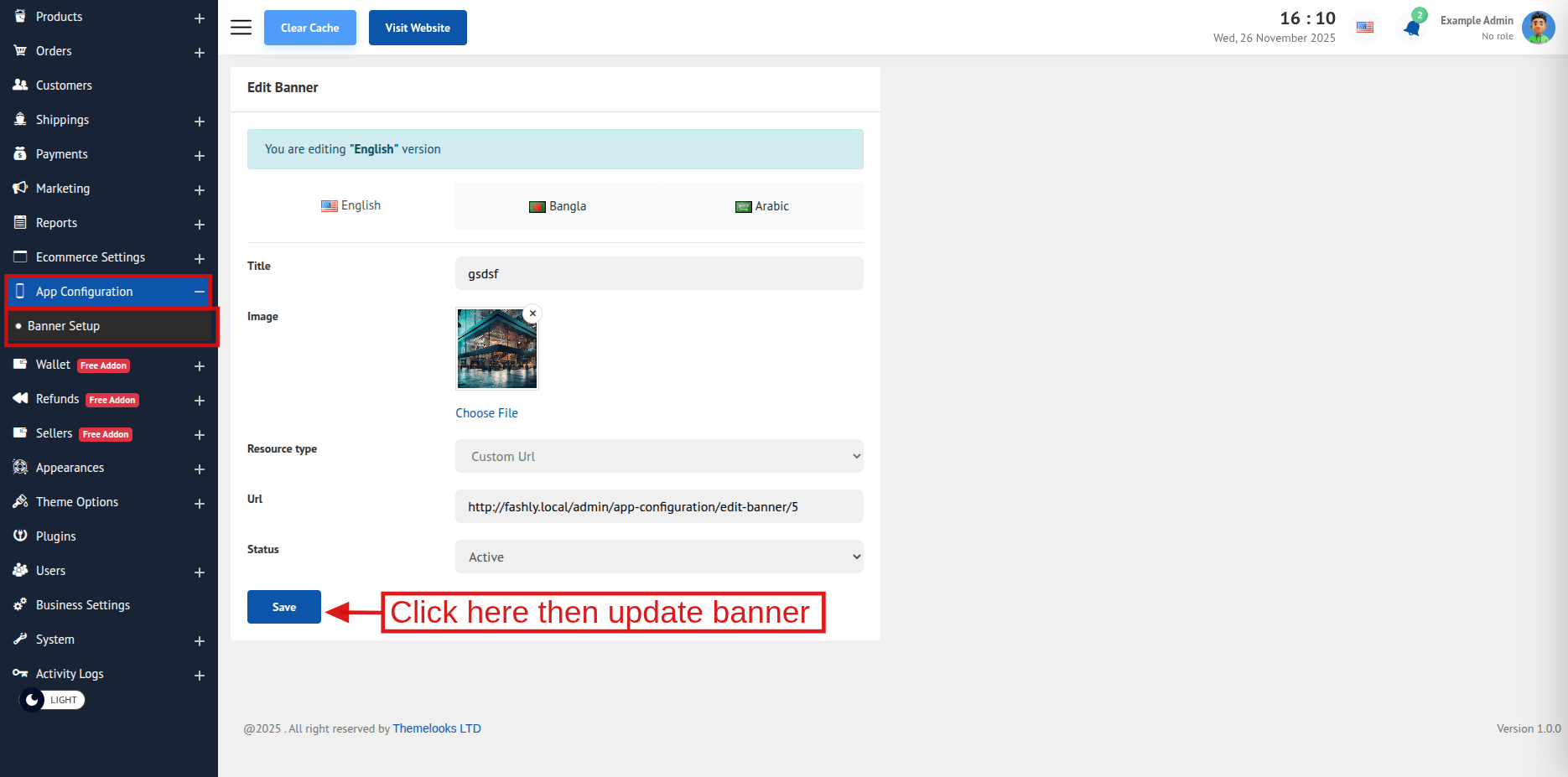Click the US flag language icon
Viewport: 1568px width, 777px height.
point(1365,28)
